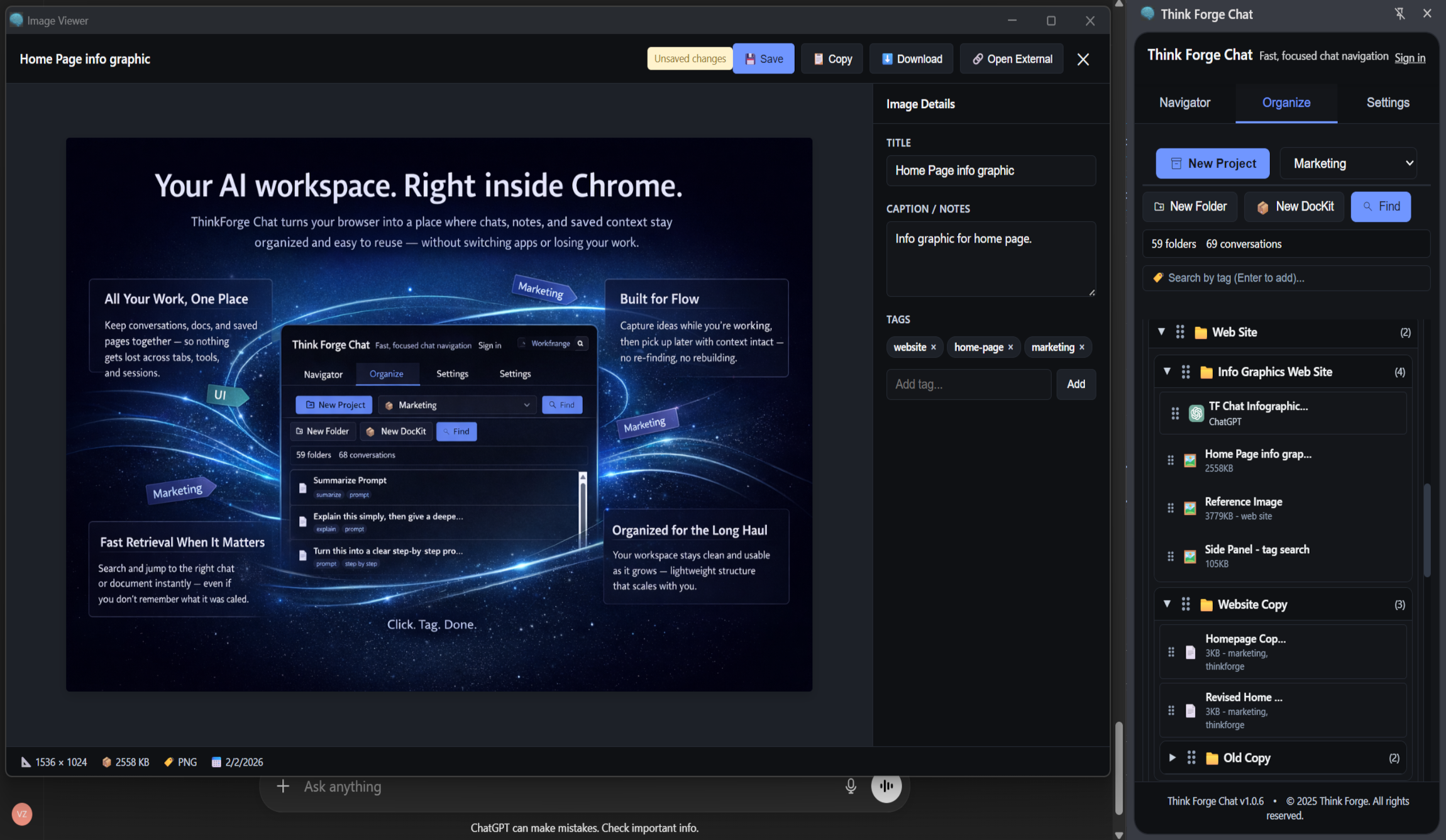Click the Save button in Image Viewer

763,58
